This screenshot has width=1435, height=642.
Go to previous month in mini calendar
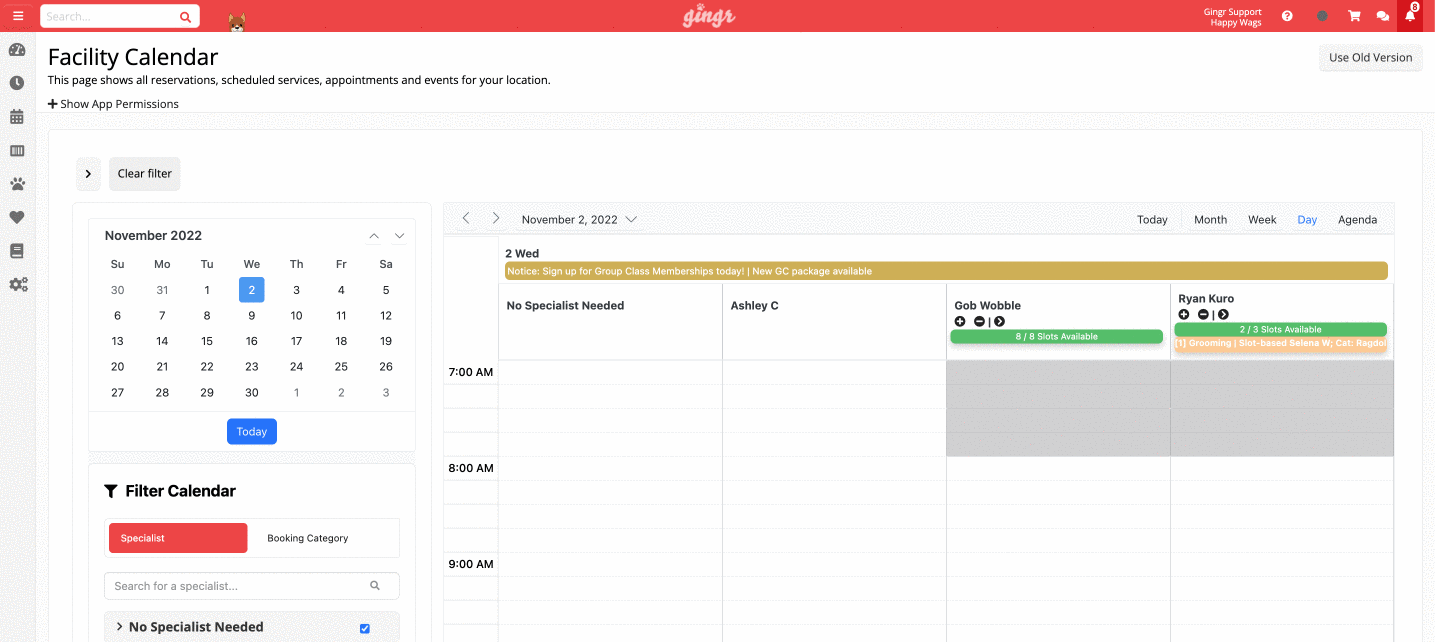pos(374,236)
